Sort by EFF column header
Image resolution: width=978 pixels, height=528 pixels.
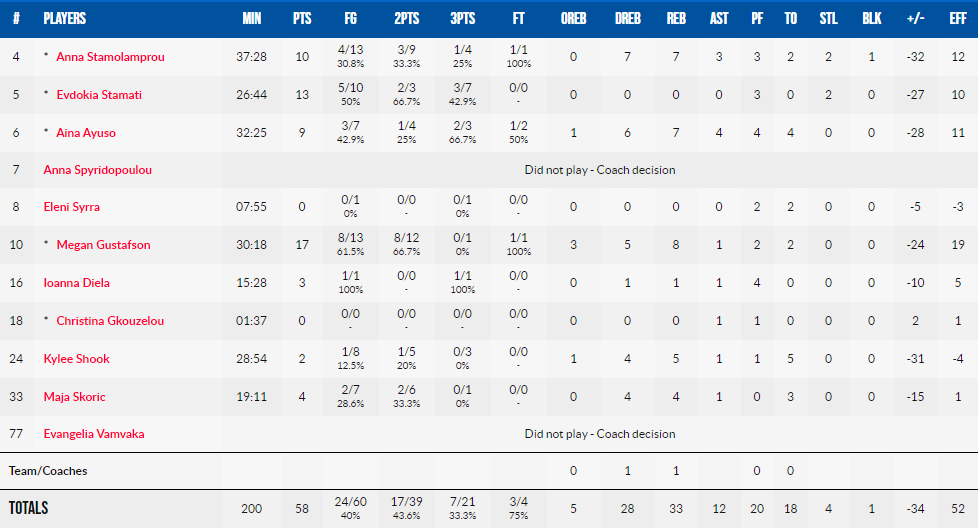(x=958, y=19)
